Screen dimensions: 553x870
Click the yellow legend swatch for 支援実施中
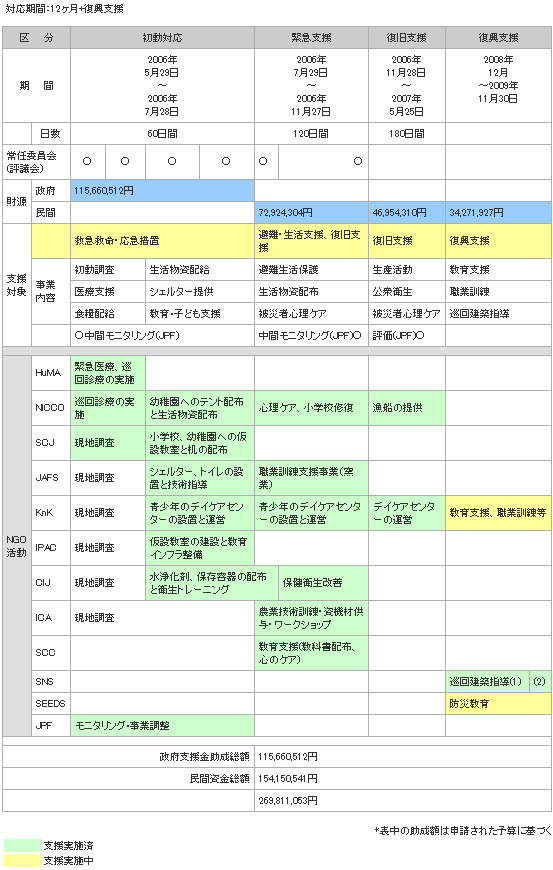pyautogui.click(x=23, y=860)
